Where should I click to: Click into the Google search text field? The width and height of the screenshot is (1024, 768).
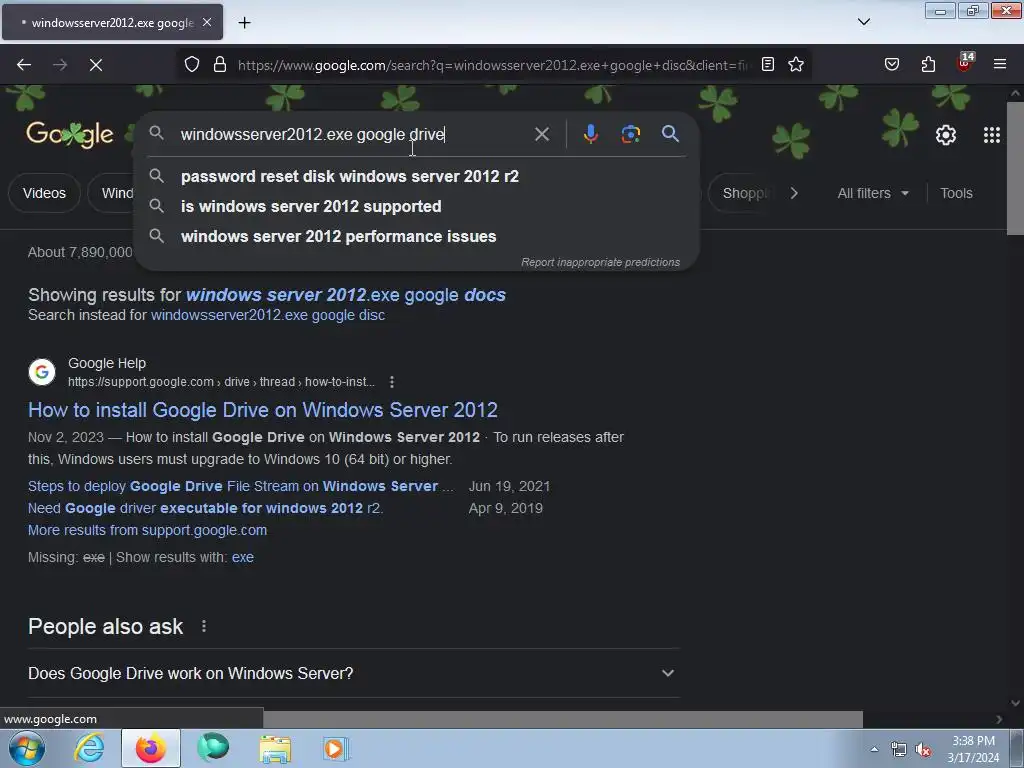click(353, 135)
